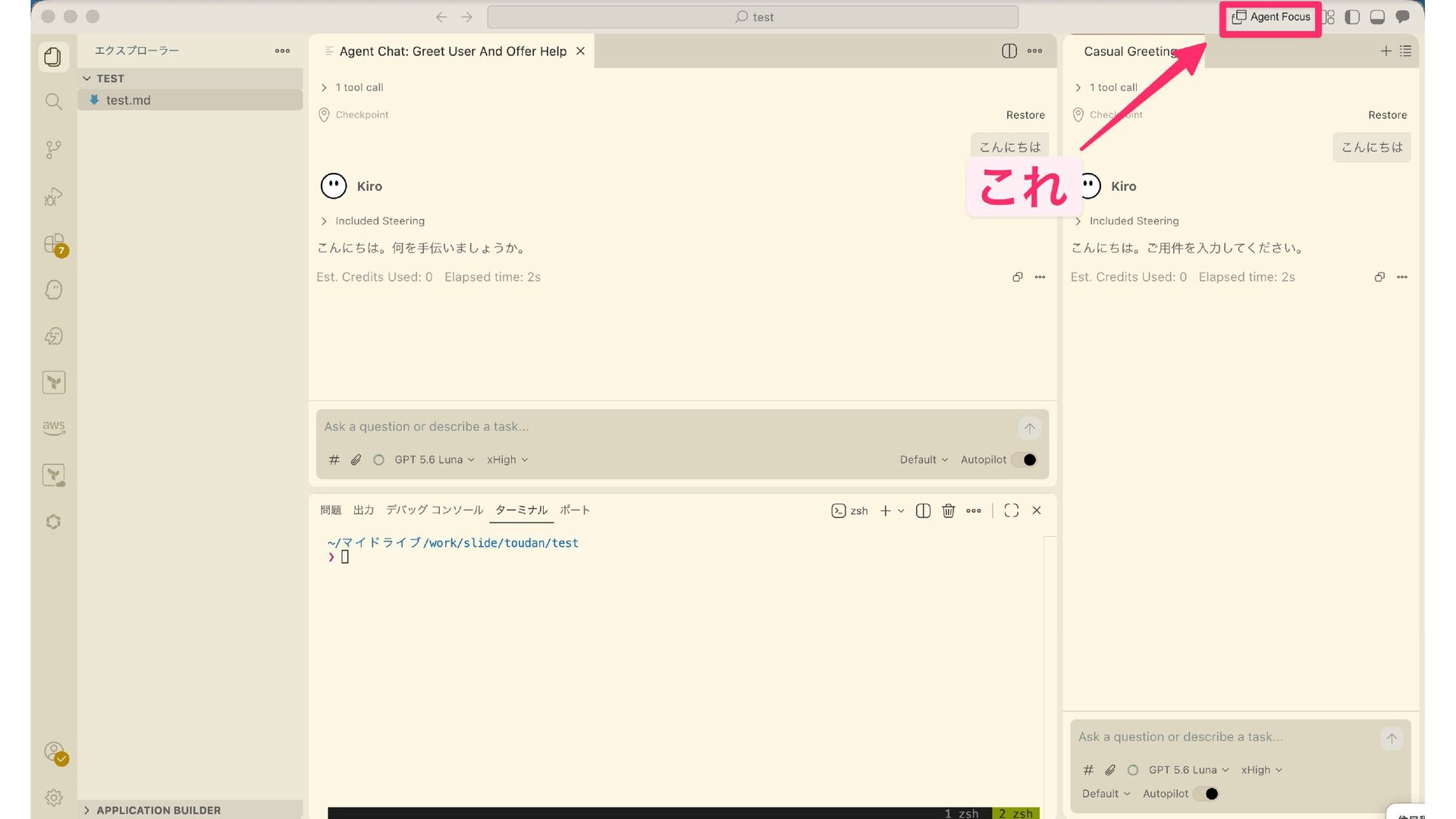Toggle primary sidebar layout icon in title bar
Image resolution: width=1456 pixels, height=819 pixels.
[1352, 17]
